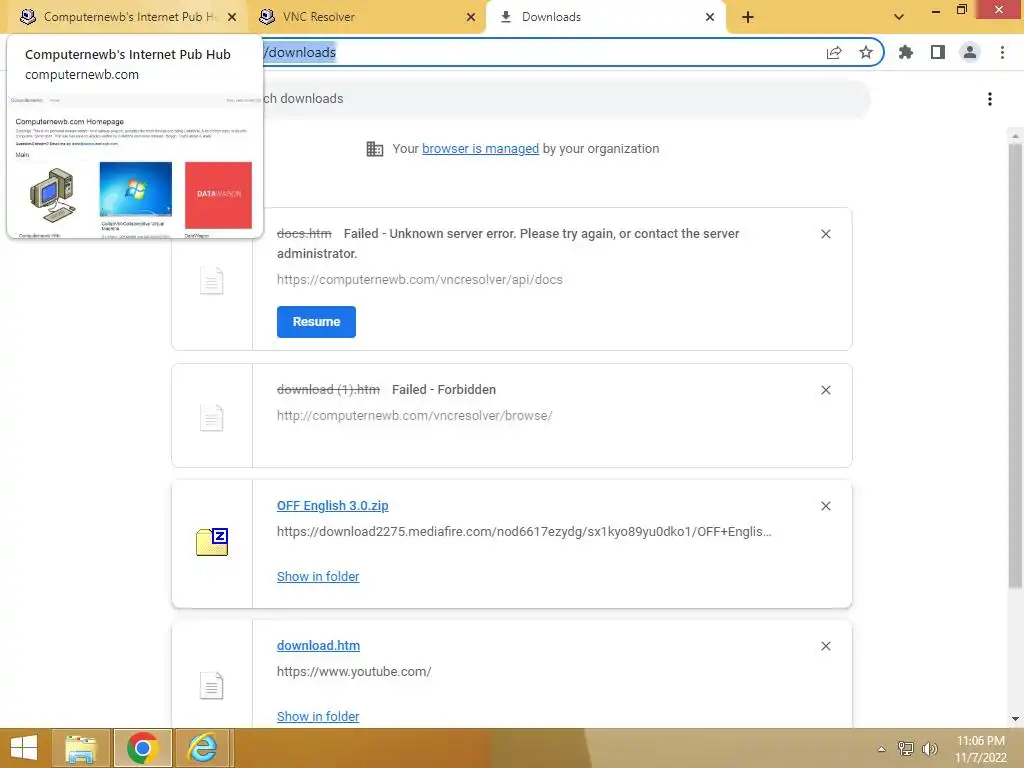1024x768 pixels.
Task: Open the Windows Start menu
Action: (x=24, y=748)
